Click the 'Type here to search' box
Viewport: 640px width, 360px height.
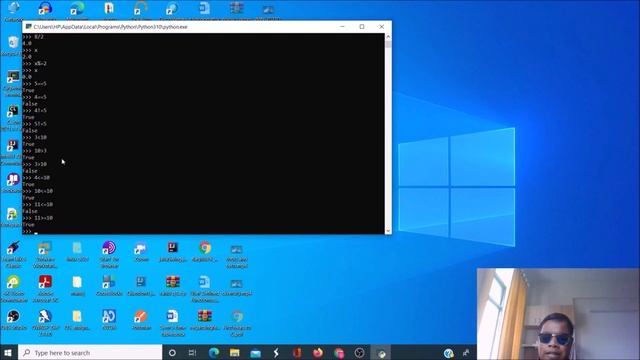point(90,353)
